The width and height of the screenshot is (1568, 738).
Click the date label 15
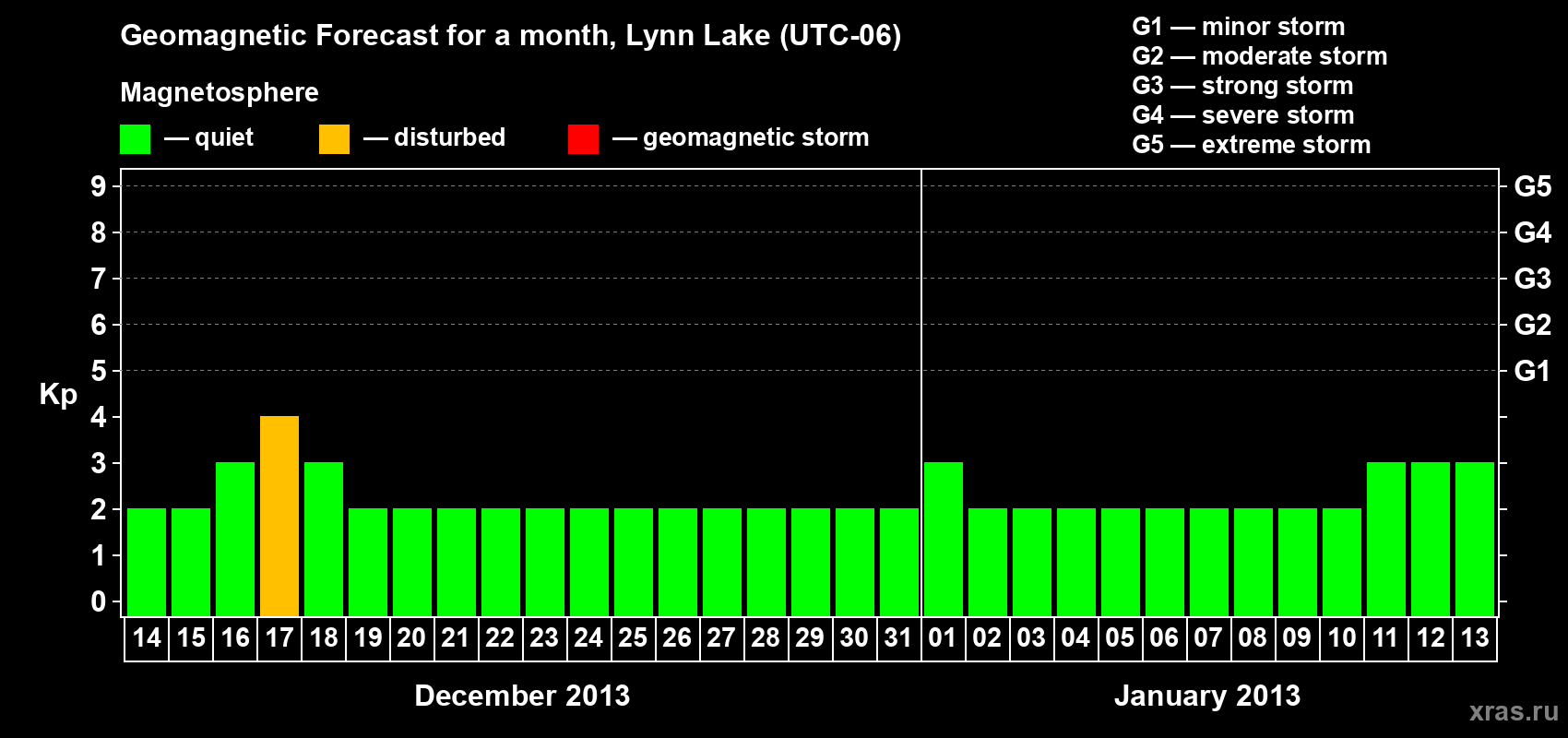[x=191, y=637]
